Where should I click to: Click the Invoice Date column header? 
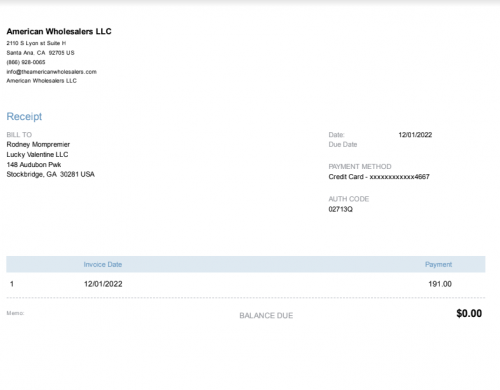pos(103,264)
